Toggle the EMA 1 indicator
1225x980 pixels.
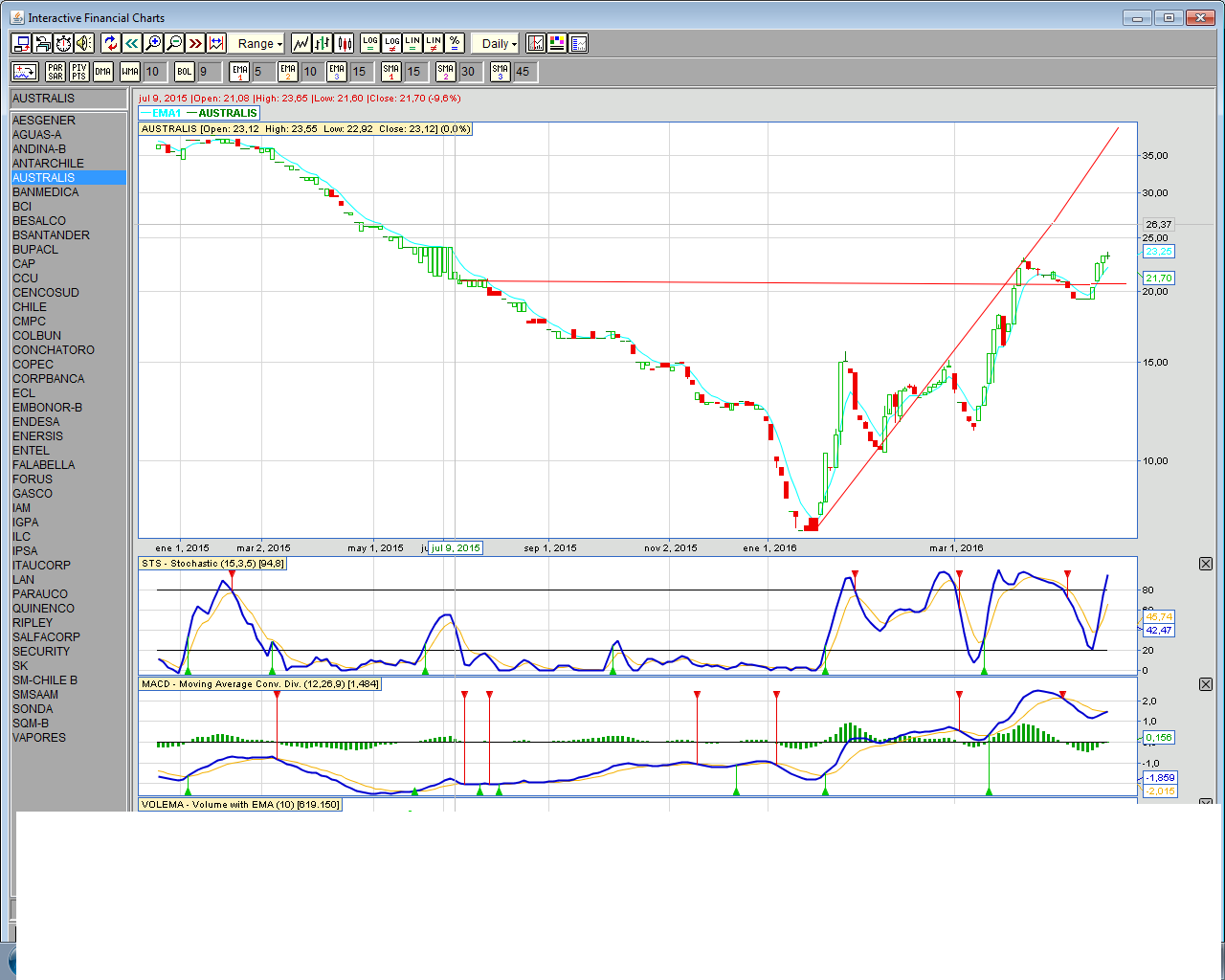pyautogui.click(x=239, y=72)
